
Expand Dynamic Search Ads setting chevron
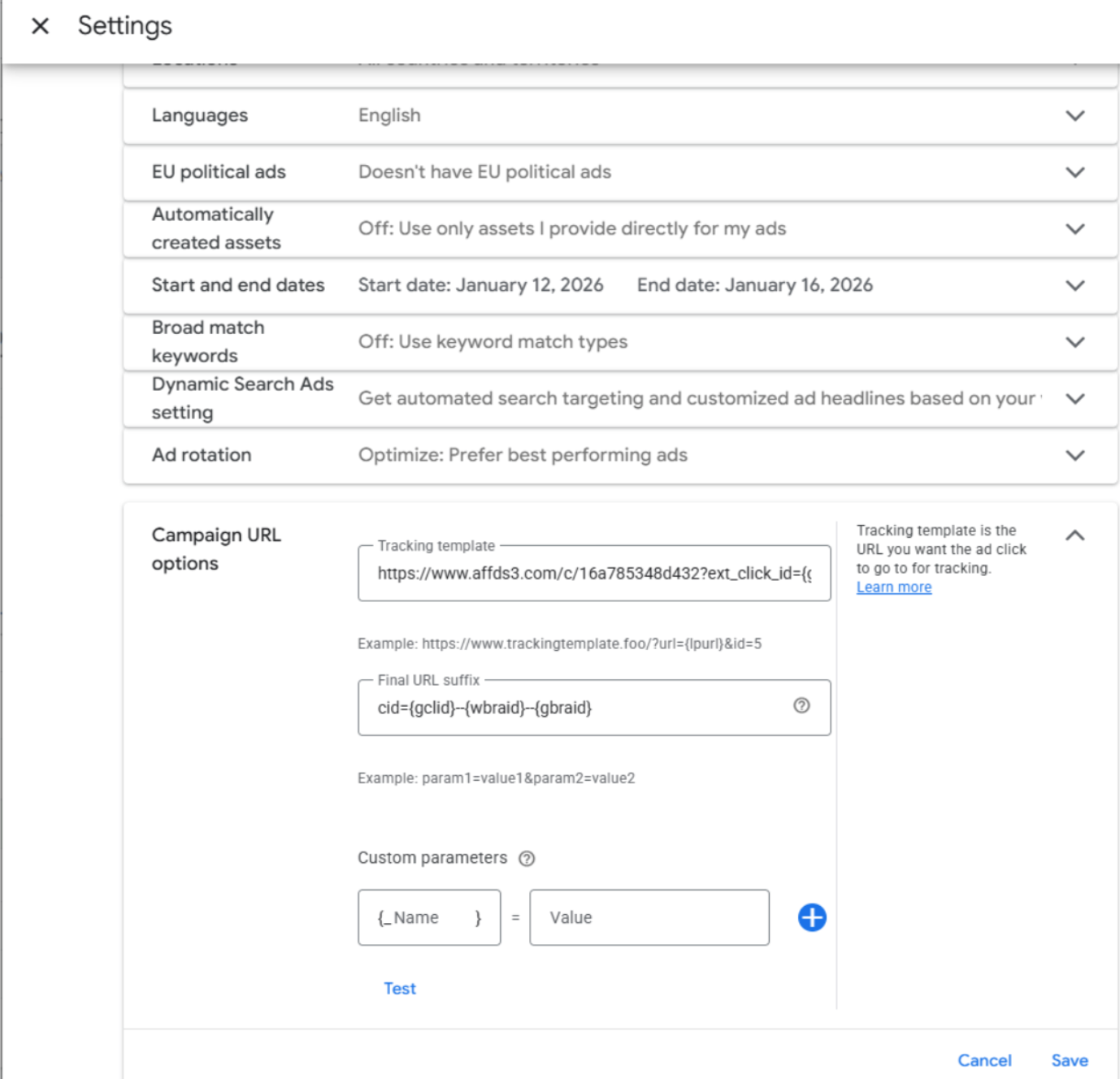[x=1074, y=399]
